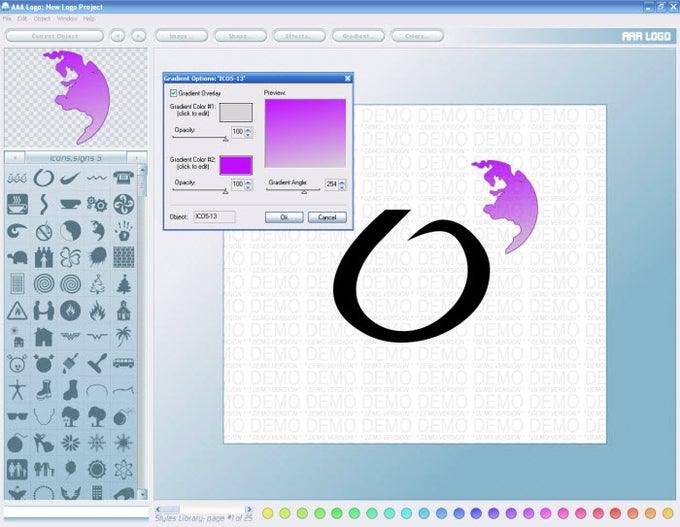The width and height of the screenshot is (680, 527).
Task: Open the Object menu
Action: tap(42, 19)
